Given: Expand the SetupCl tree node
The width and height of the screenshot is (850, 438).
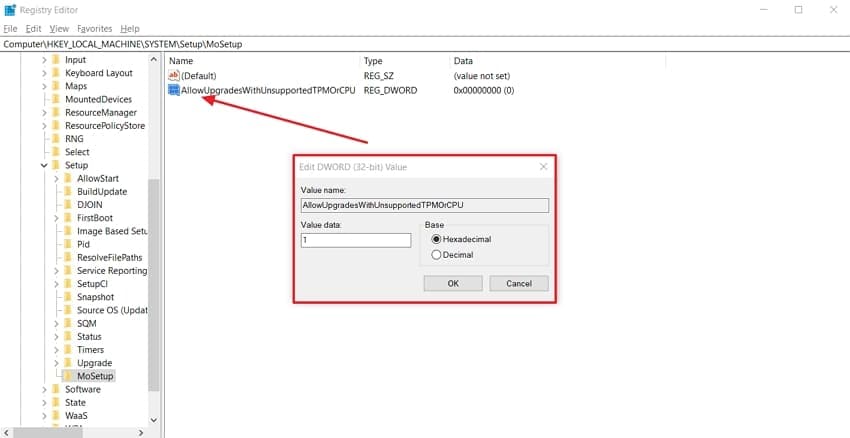Looking at the screenshot, I should (56, 284).
